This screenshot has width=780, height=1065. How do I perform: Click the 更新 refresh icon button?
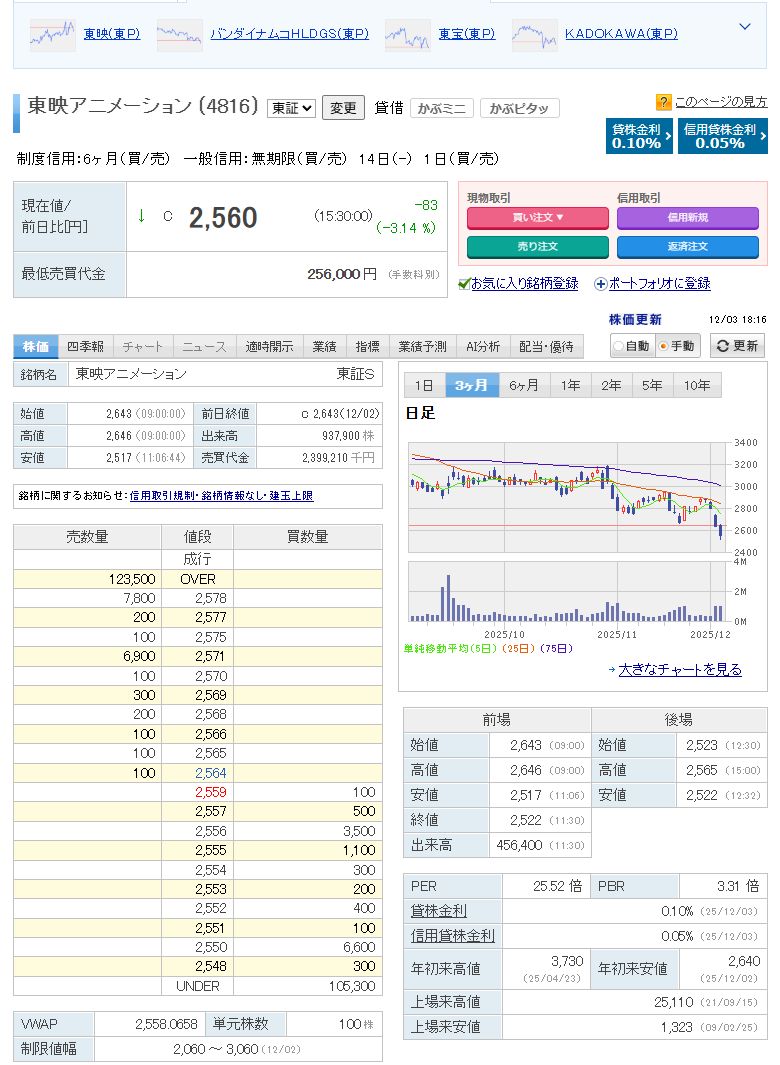click(737, 346)
